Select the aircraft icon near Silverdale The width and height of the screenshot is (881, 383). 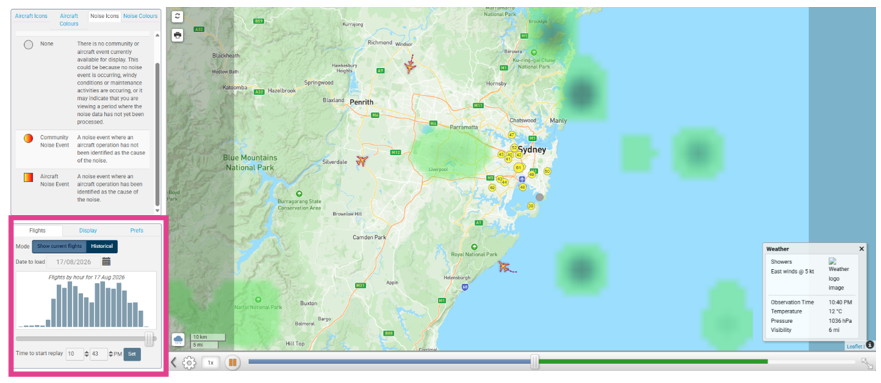pyautogui.click(x=362, y=161)
